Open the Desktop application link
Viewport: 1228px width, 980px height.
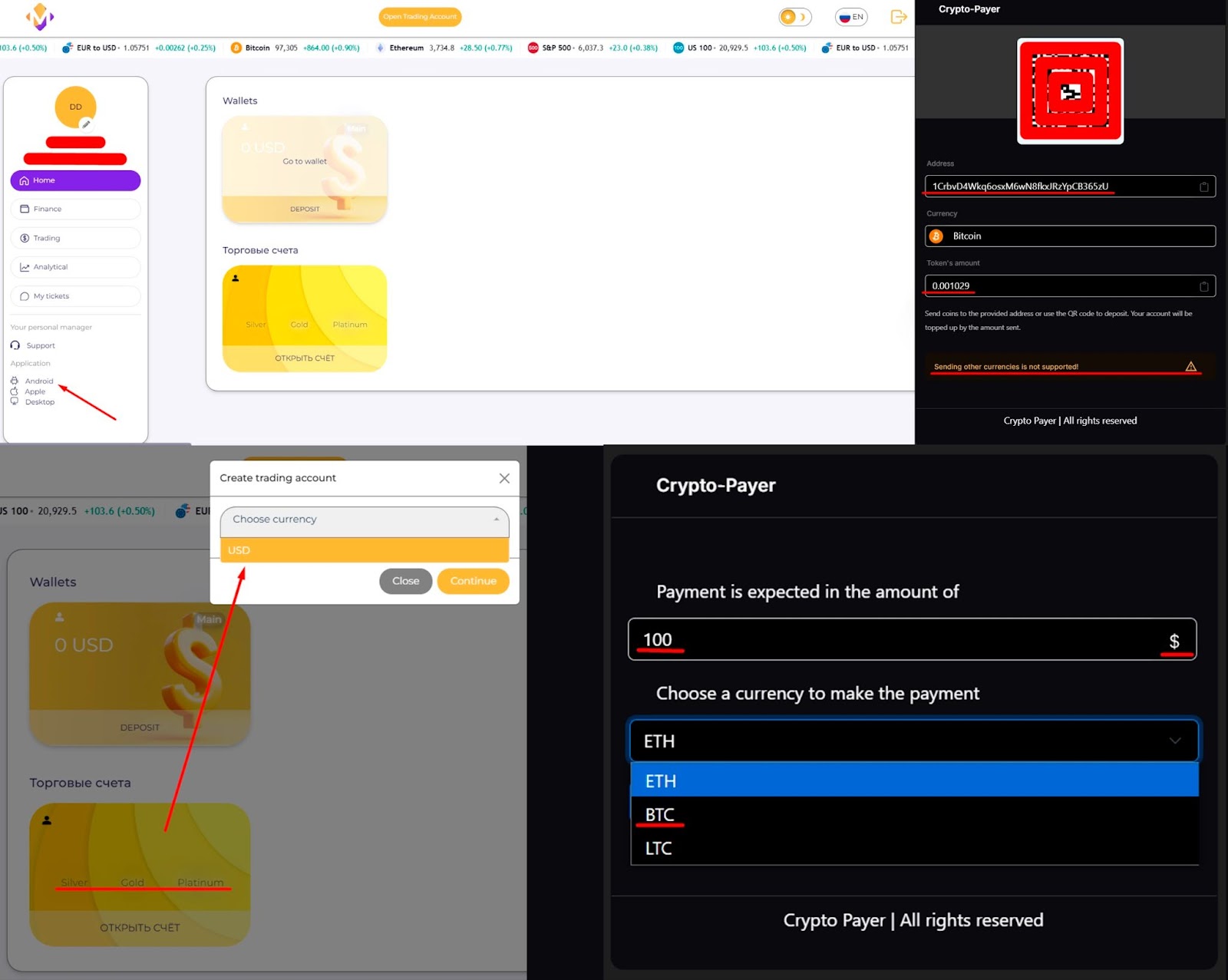(40, 402)
